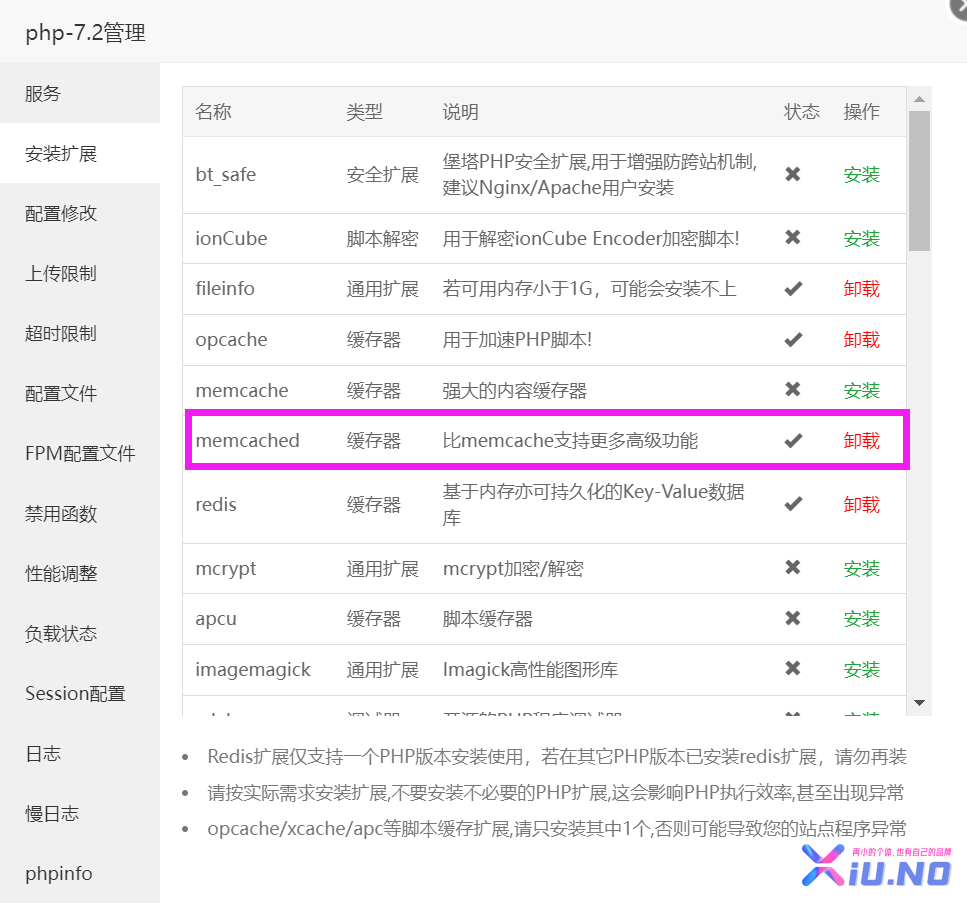The image size is (967, 903).
Task: Open the 服务 section in sidebar
Action: pyautogui.click(x=80, y=93)
